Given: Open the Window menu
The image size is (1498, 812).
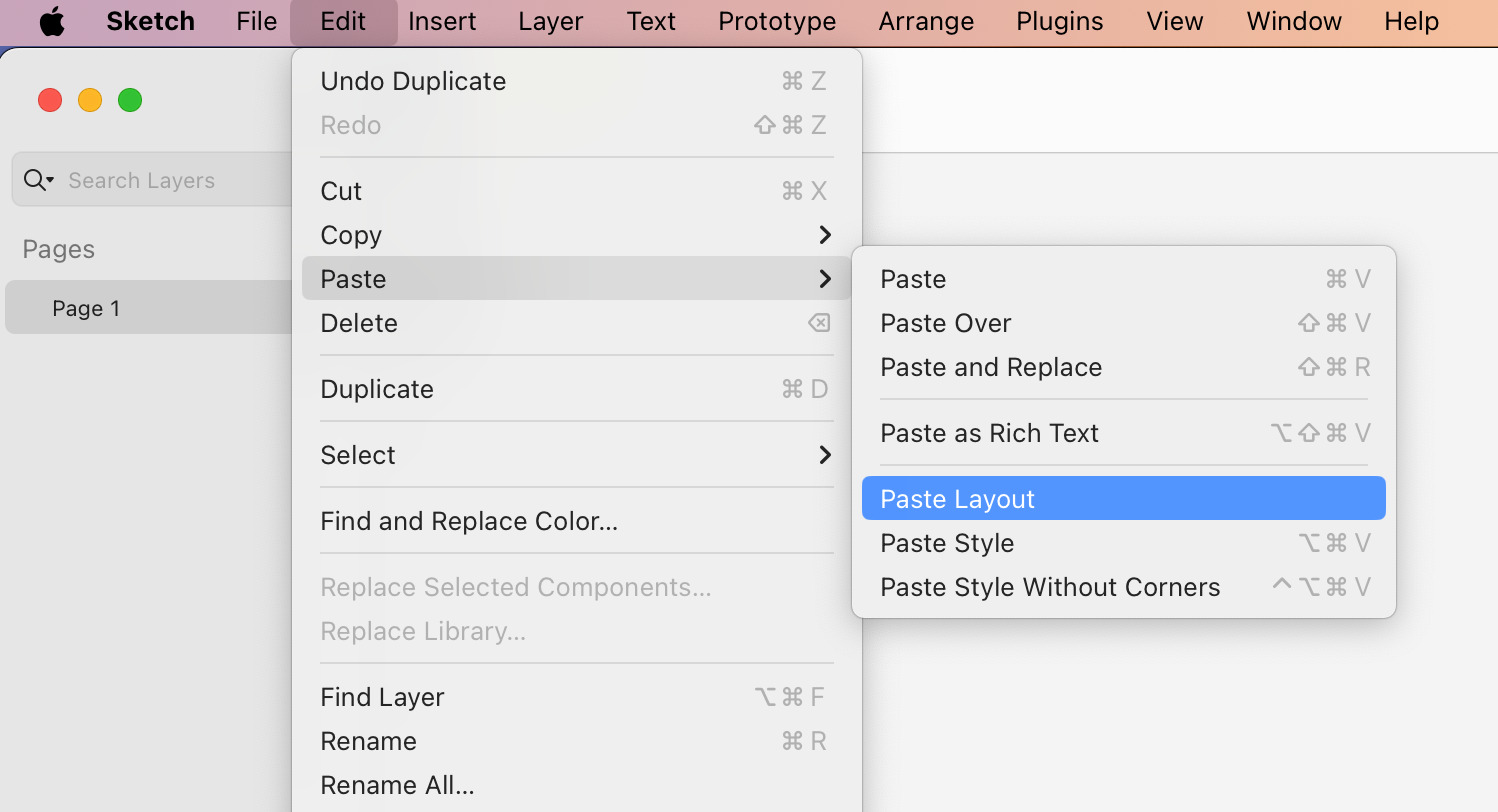Looking at the screenshot, I should (x=1294, y=21).
